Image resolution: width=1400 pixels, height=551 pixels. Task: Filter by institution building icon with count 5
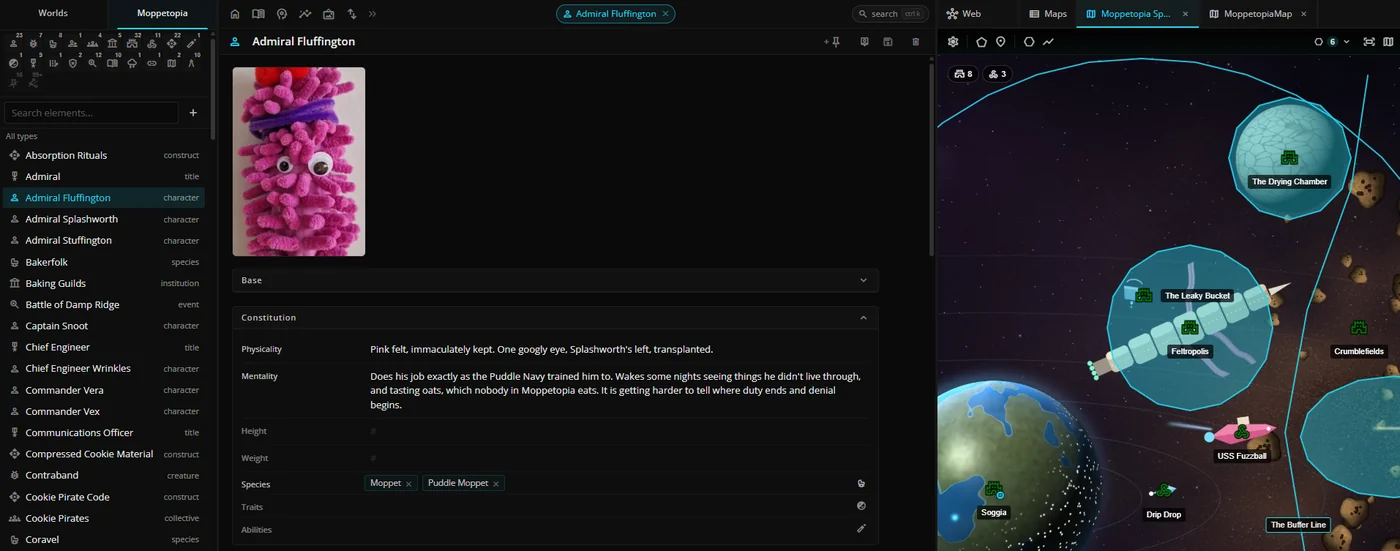[x=112, y=43]
